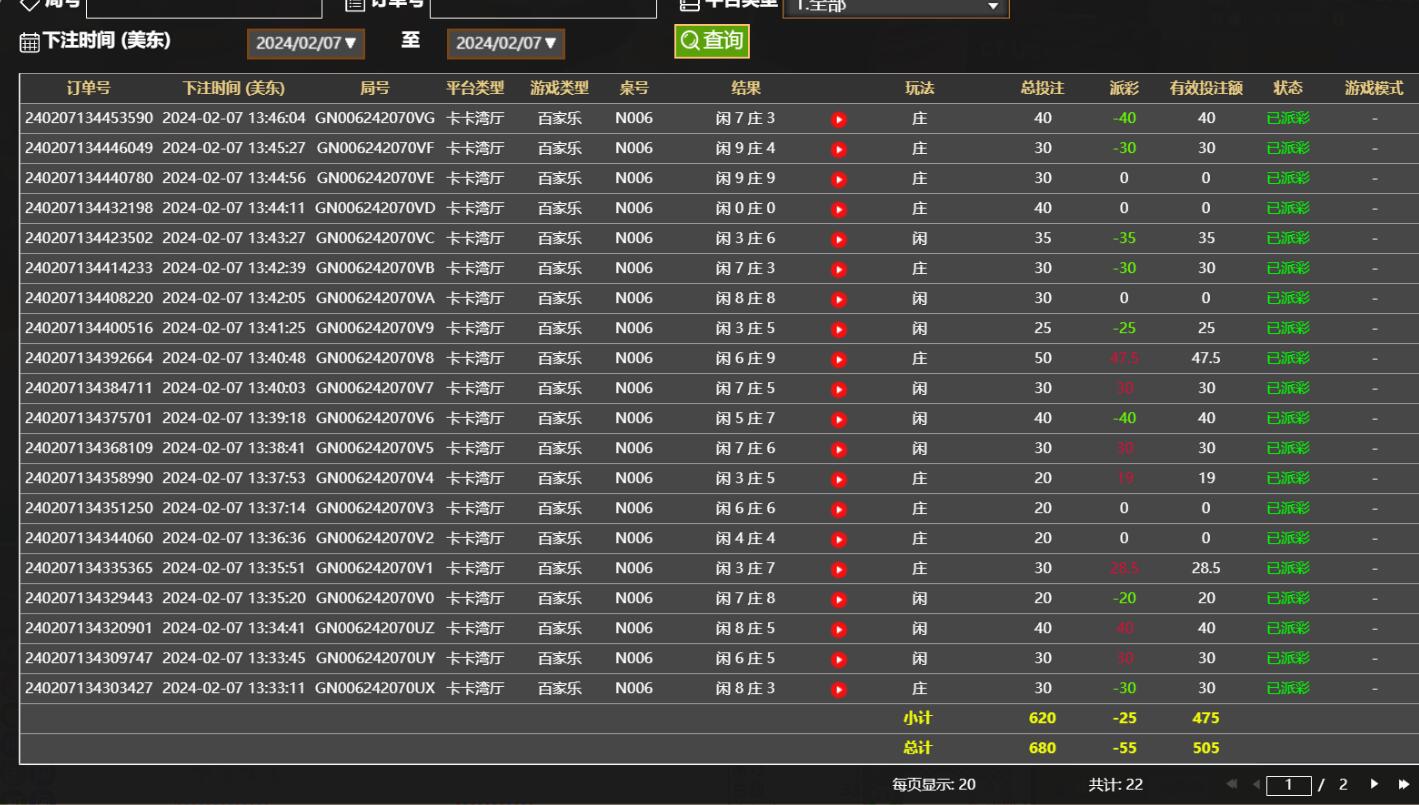
Task: Click the 有效投注额 column header
Action: 1206,88
